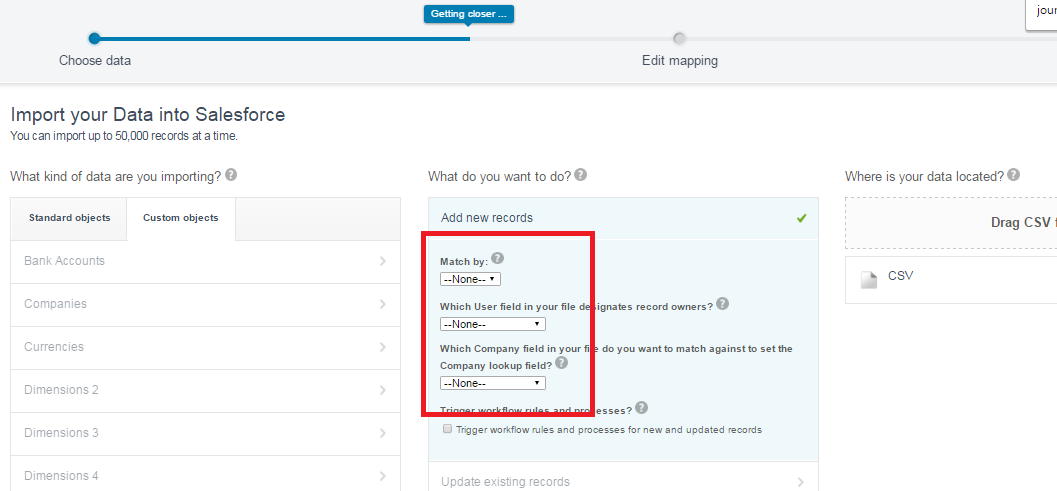This screenshot has width=1057, height=491.
Task: Expand Bank Accounts chevron arrow
Action: click(x=382, y=261)
